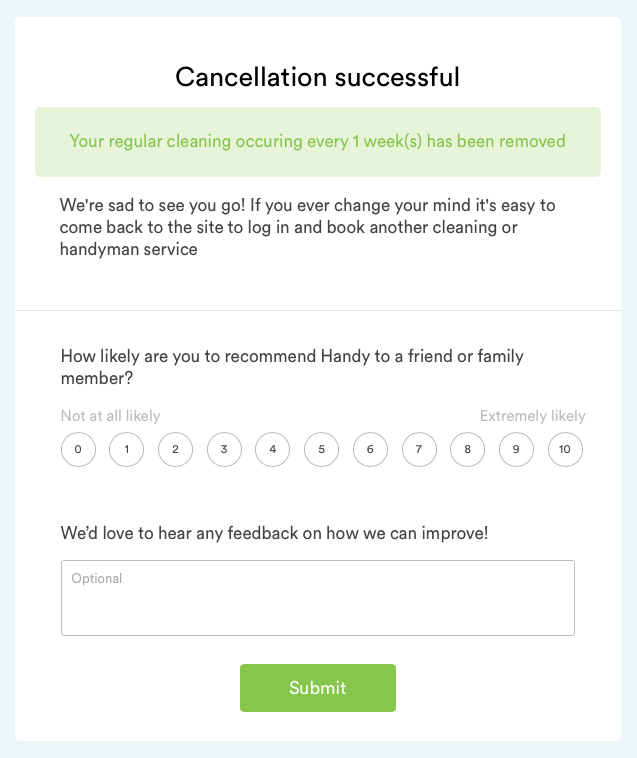The image size is (637, 758).
Task: Choose rating 2 circle
Action: 175,449
